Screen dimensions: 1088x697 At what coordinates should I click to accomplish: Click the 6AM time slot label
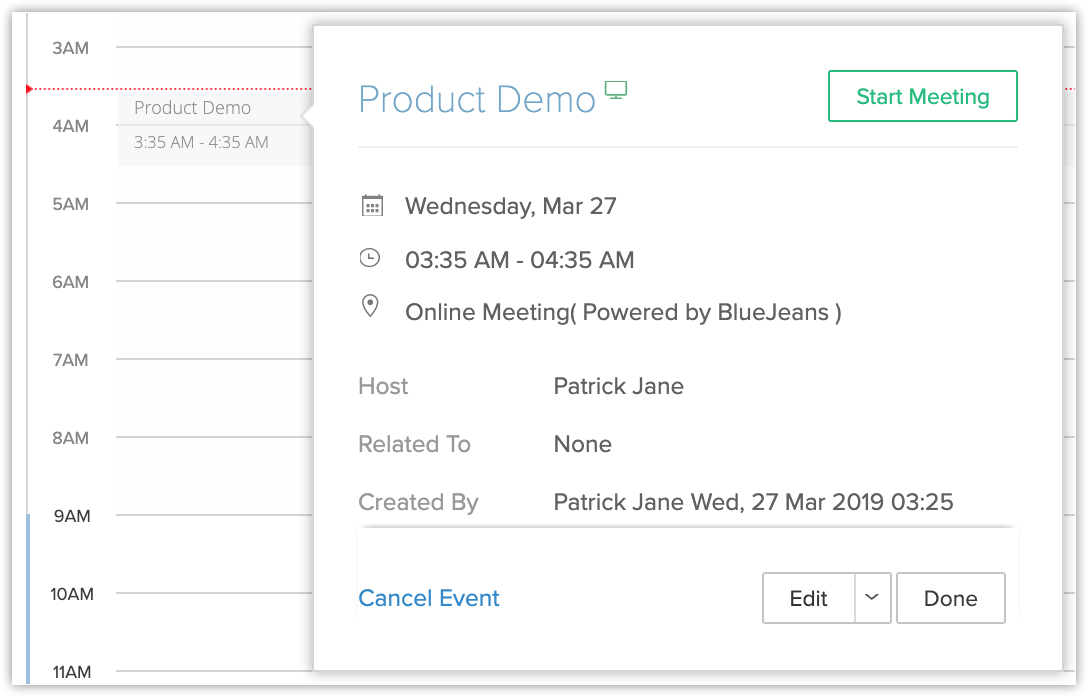coord(71,282)
